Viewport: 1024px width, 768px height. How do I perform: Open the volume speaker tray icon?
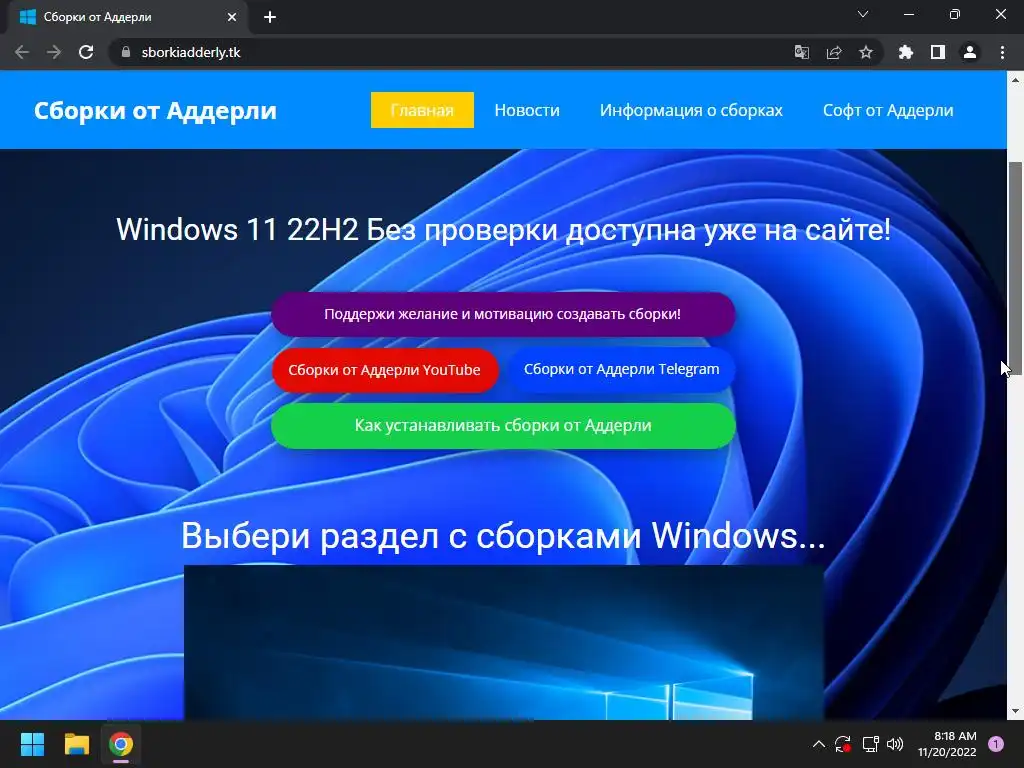click(895, 744)
